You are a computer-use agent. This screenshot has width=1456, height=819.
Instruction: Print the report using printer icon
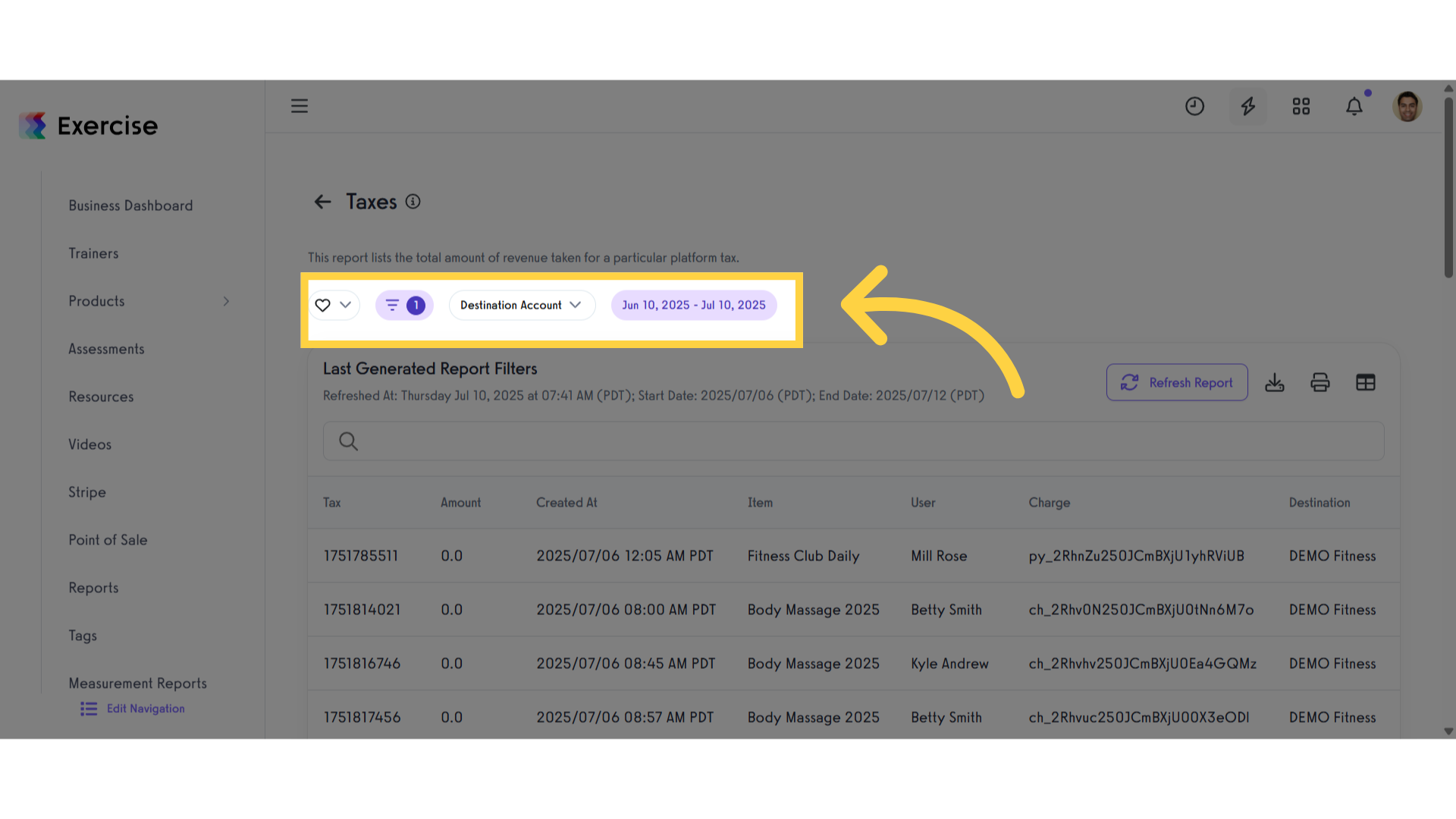click(x=1320, y=383)
